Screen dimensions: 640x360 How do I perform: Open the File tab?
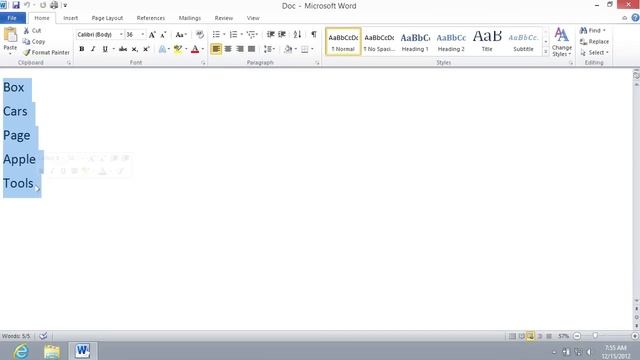(x=12, y=18)
